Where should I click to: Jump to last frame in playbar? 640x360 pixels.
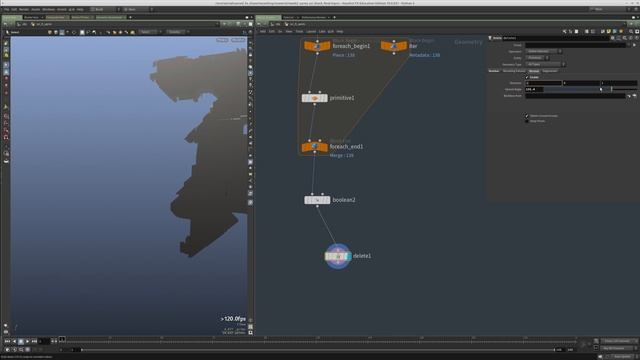[x=34, y=341]
